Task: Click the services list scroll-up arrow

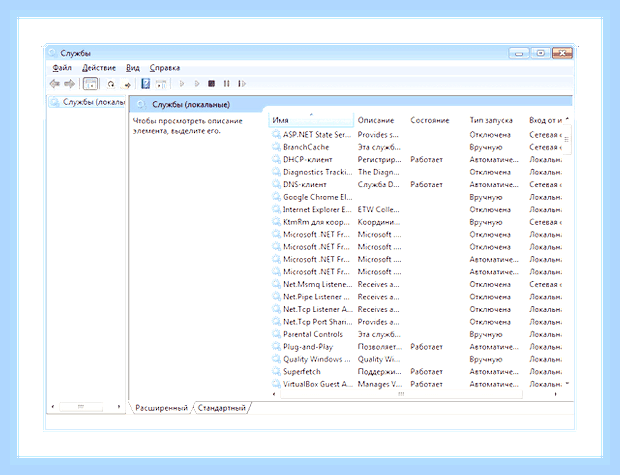Action: coord(567,118)
